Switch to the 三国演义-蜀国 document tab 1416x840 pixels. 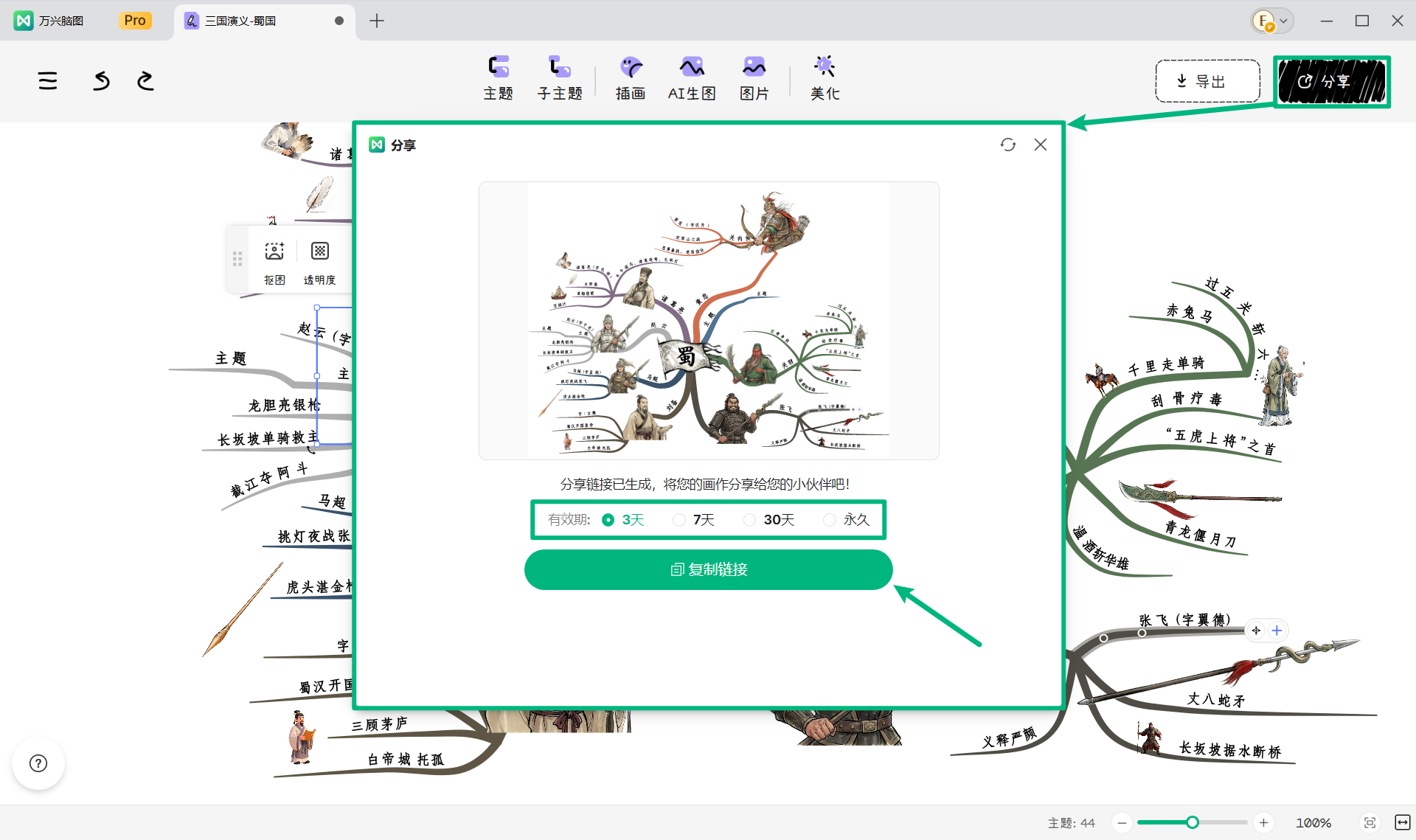pos(264,21)
